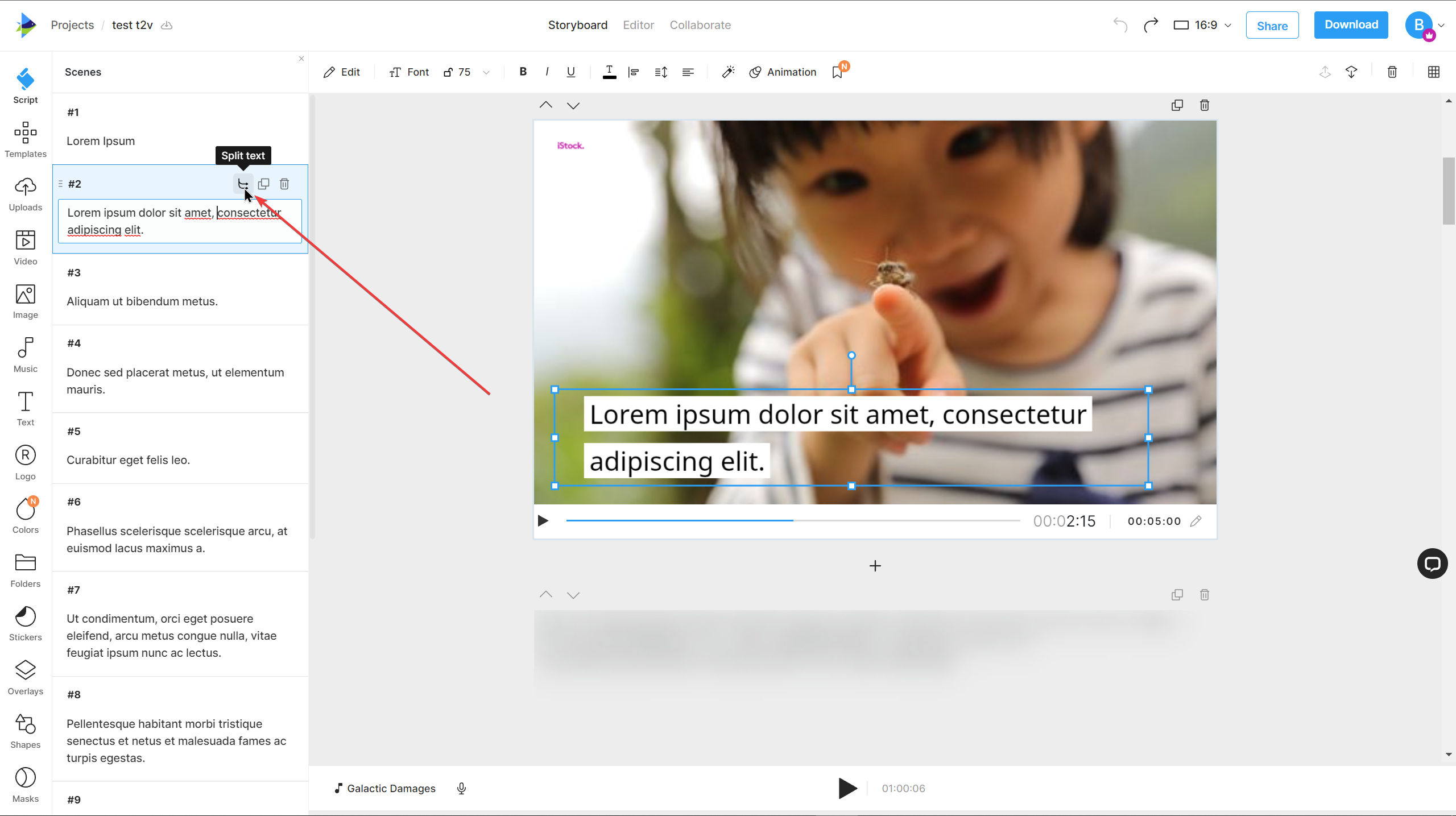The width and height of the screenshot is (1456, 816).
Task: Move the current scene down
Action: coord(573,105)
